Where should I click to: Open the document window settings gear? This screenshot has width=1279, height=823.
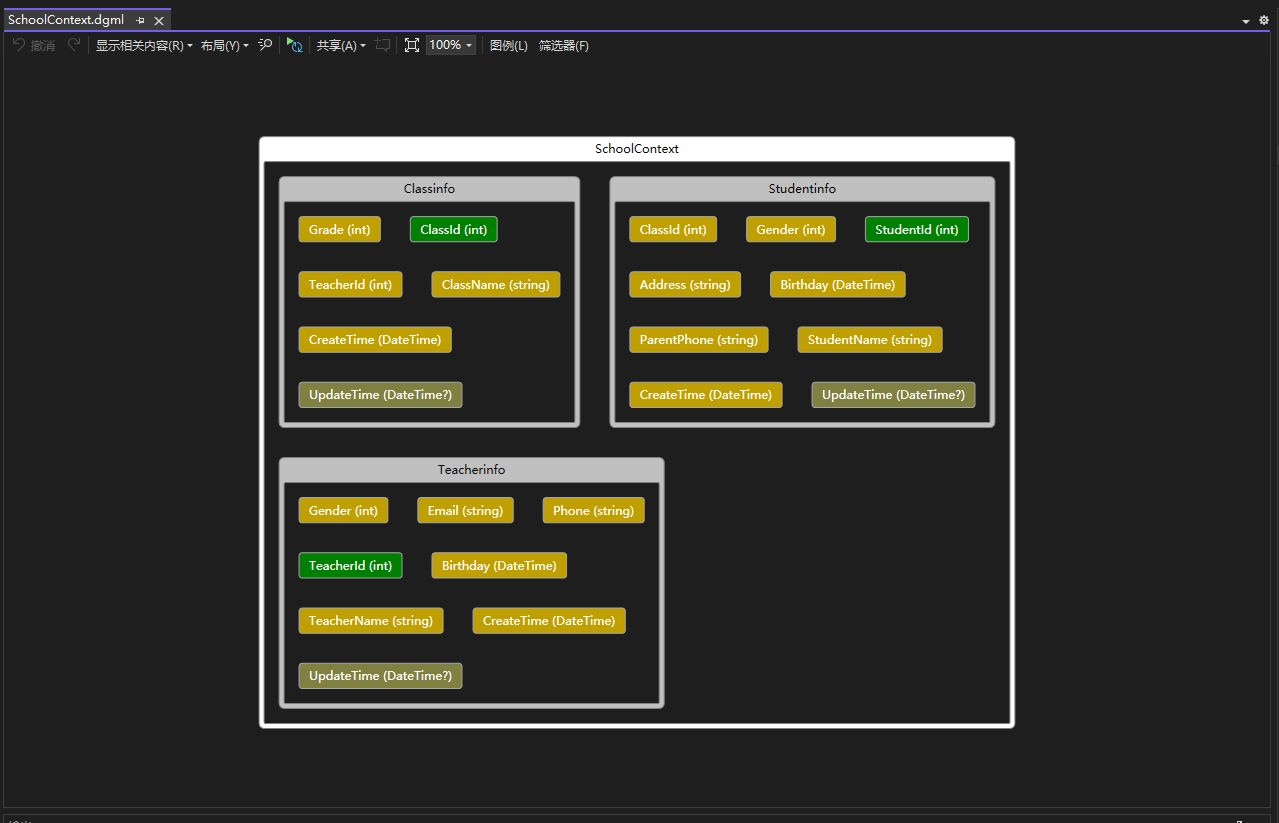pyautogui.click(x=1264, y=20)
